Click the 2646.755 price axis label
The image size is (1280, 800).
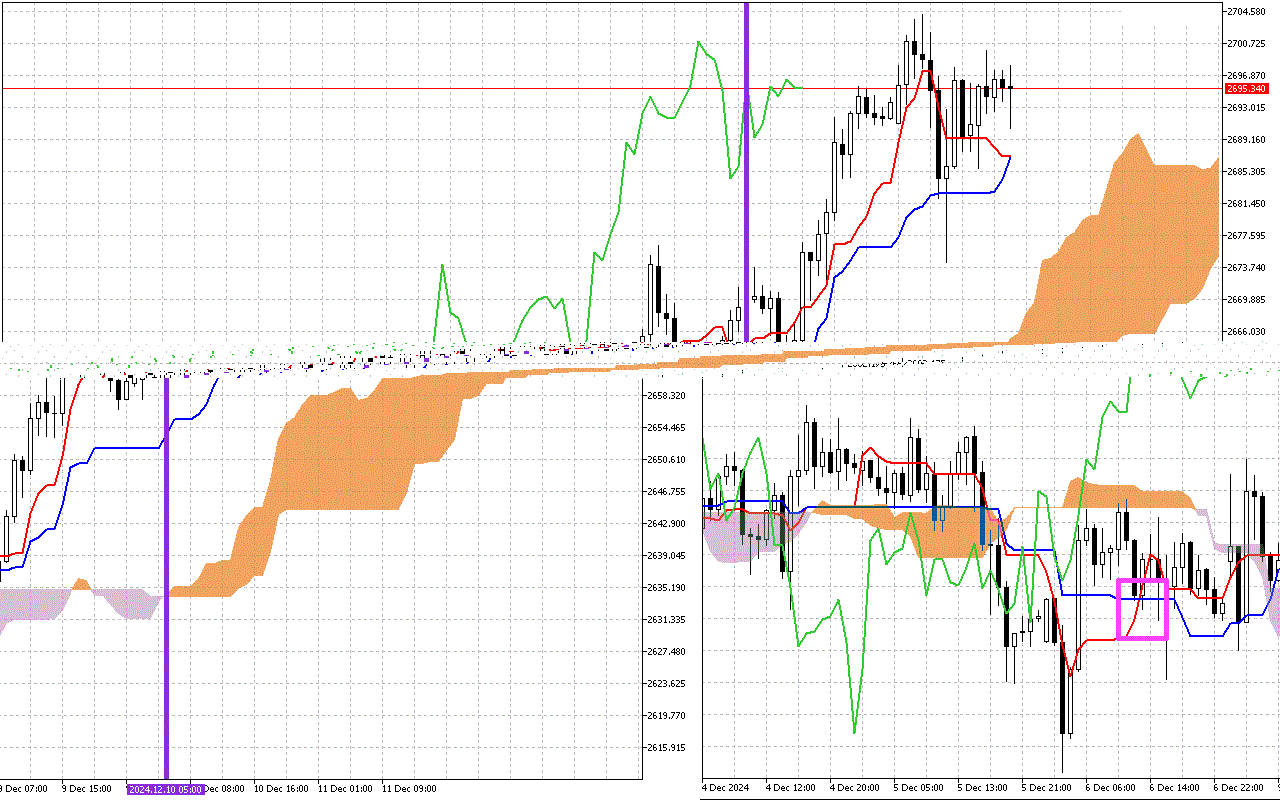666,492
